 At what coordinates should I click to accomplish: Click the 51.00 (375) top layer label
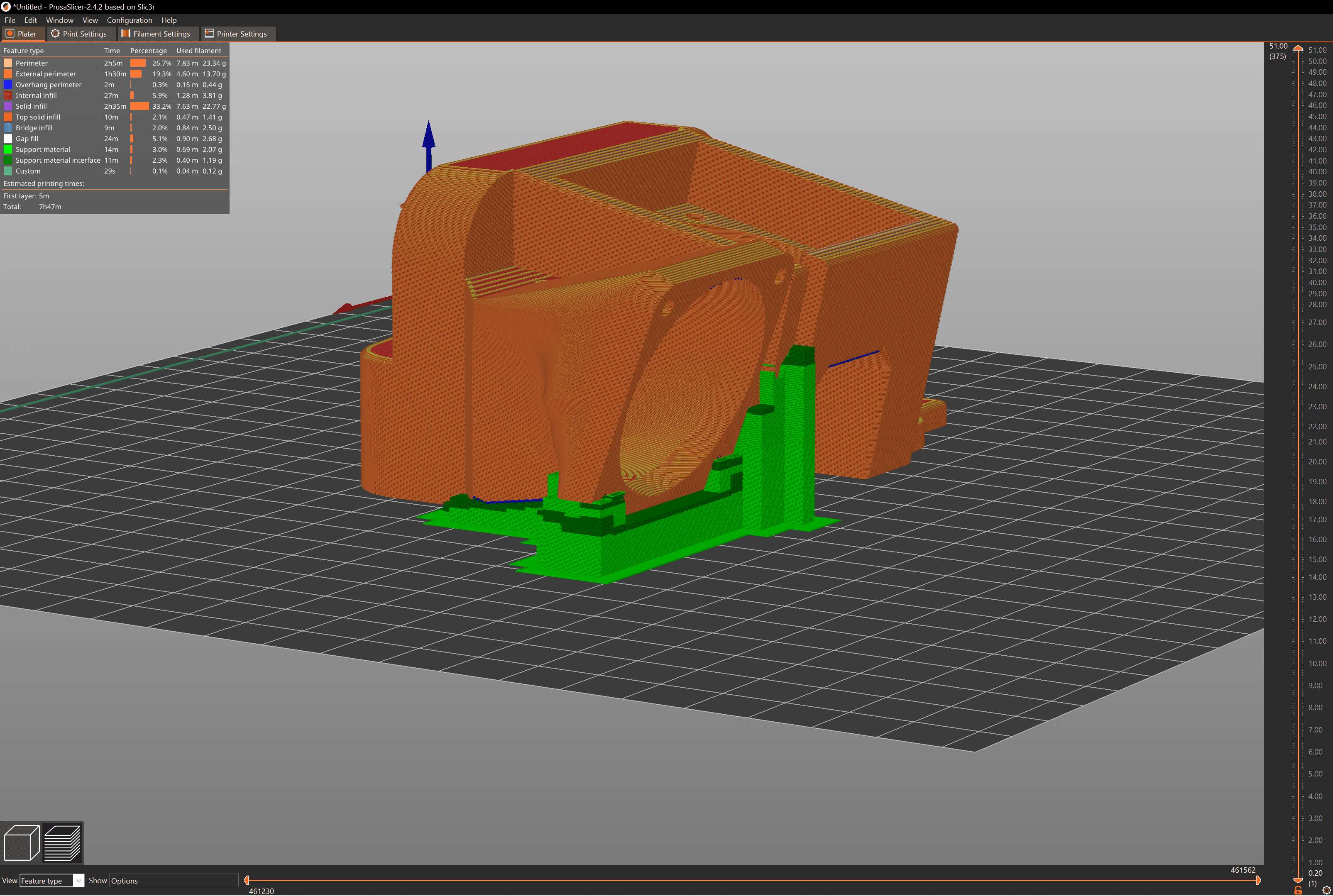click(1278, 51)
